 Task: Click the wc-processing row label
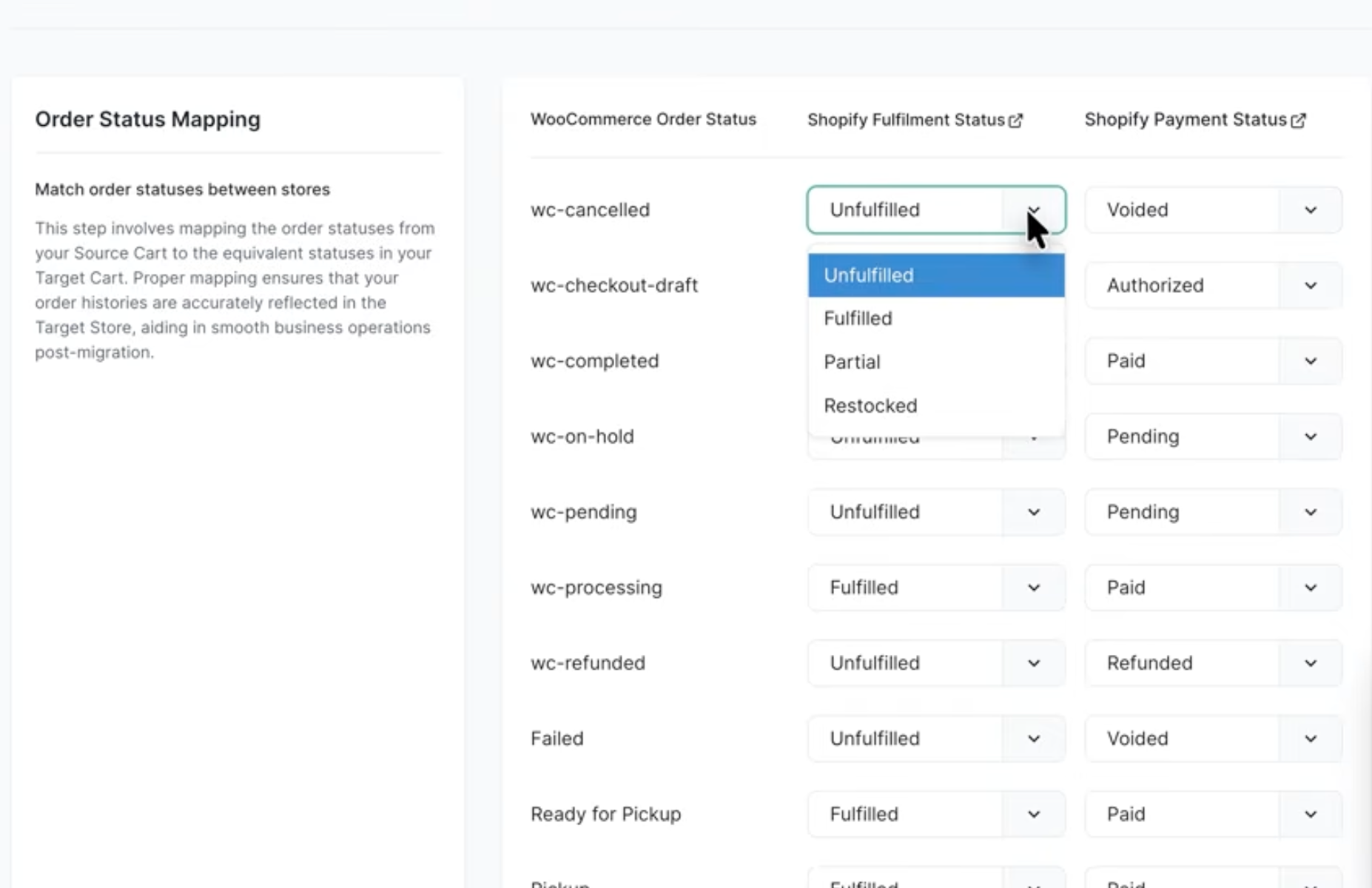point(596,588)
